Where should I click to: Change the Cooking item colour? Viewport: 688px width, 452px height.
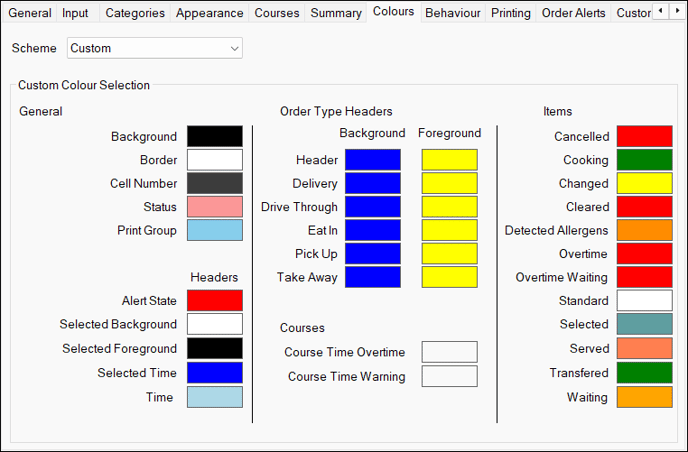click(645, 160)
